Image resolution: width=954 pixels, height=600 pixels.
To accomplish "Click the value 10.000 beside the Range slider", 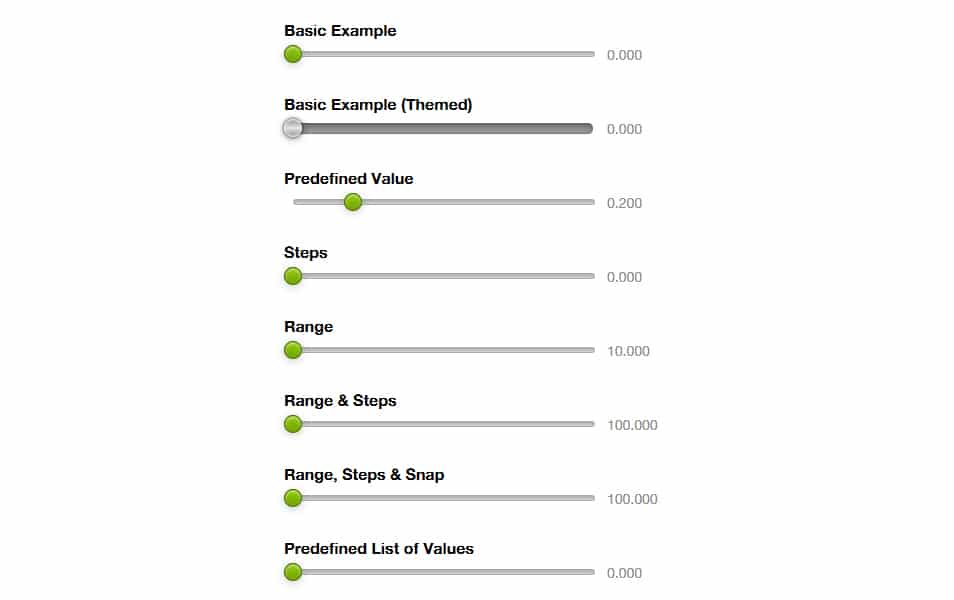I will (629, 351).
